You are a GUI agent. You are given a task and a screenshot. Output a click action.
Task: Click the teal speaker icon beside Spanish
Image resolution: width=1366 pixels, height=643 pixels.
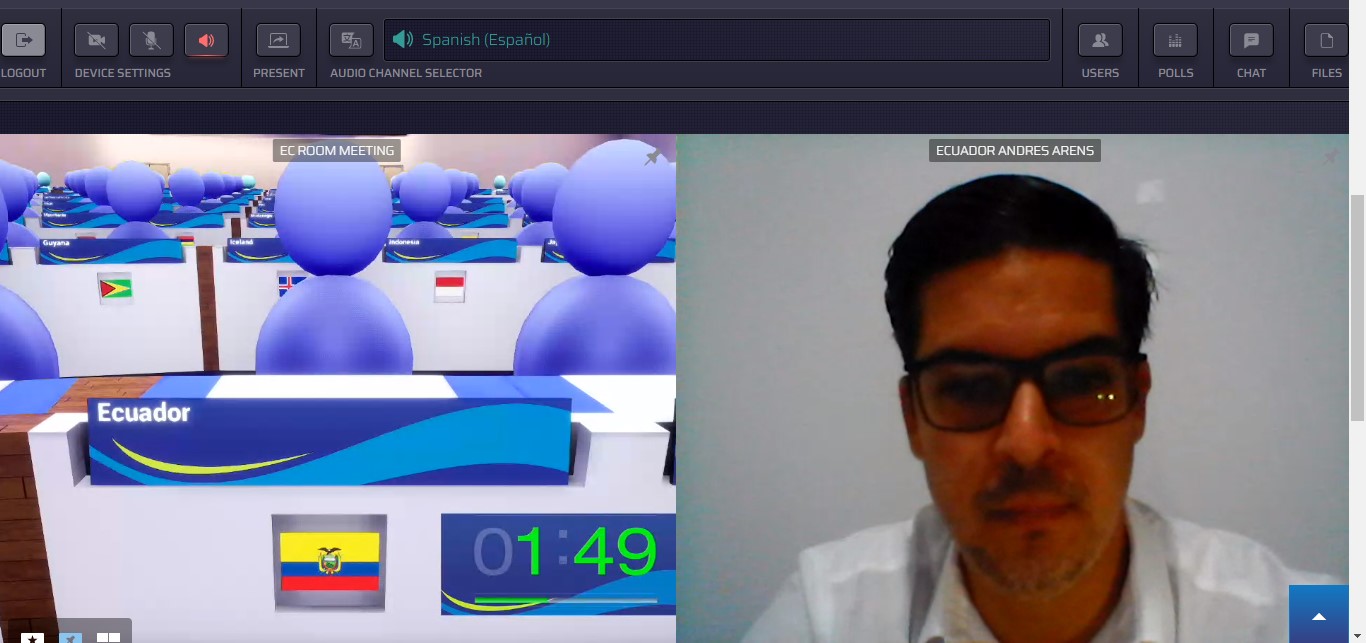pyautogui.click(x=402, y=40)
